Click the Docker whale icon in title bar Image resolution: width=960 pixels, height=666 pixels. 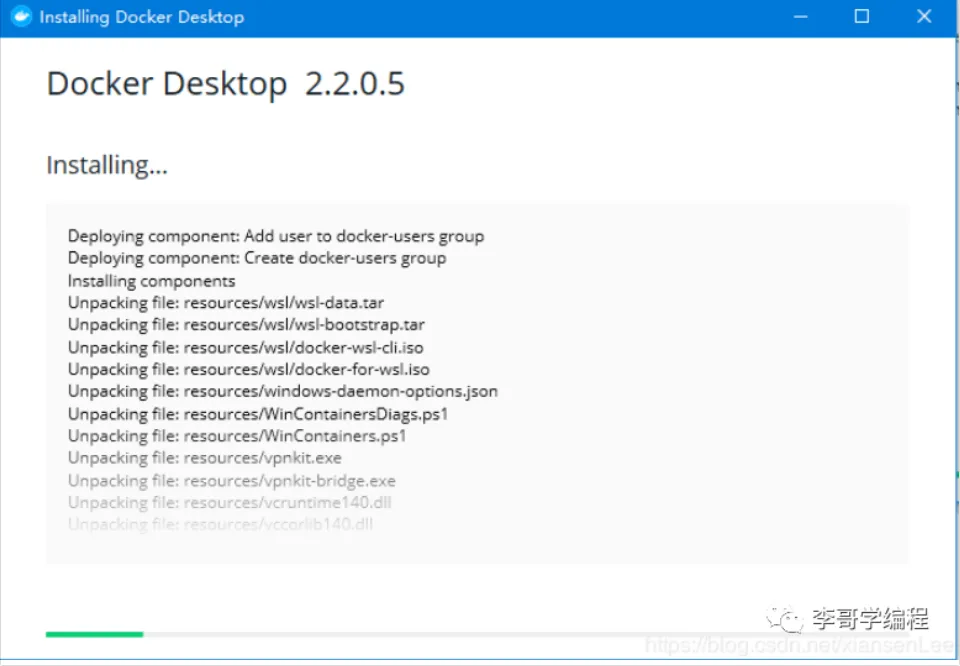click(x=21, y=17)
